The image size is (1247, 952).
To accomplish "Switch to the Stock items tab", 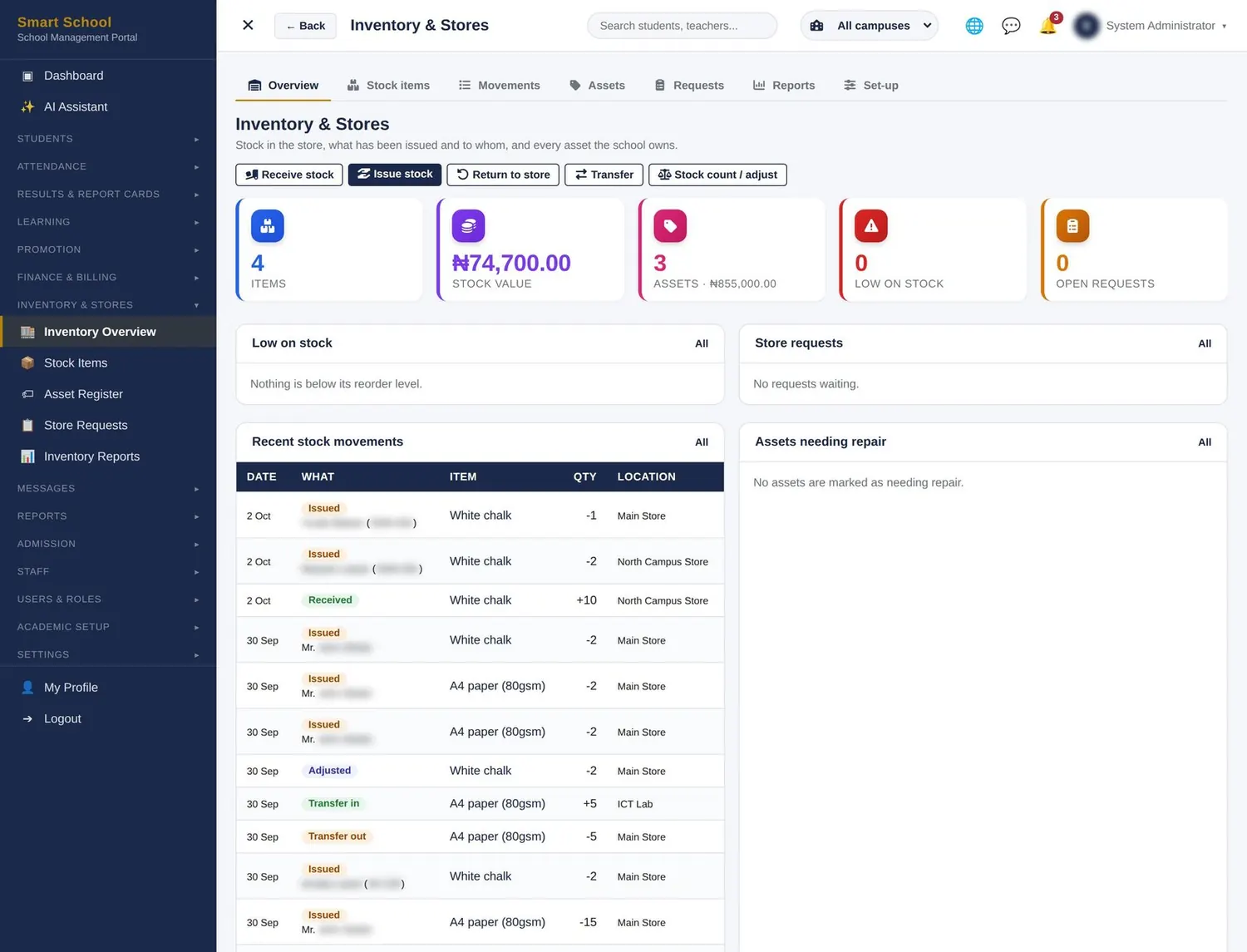I will pyautogui.click(x=388, y=85).
